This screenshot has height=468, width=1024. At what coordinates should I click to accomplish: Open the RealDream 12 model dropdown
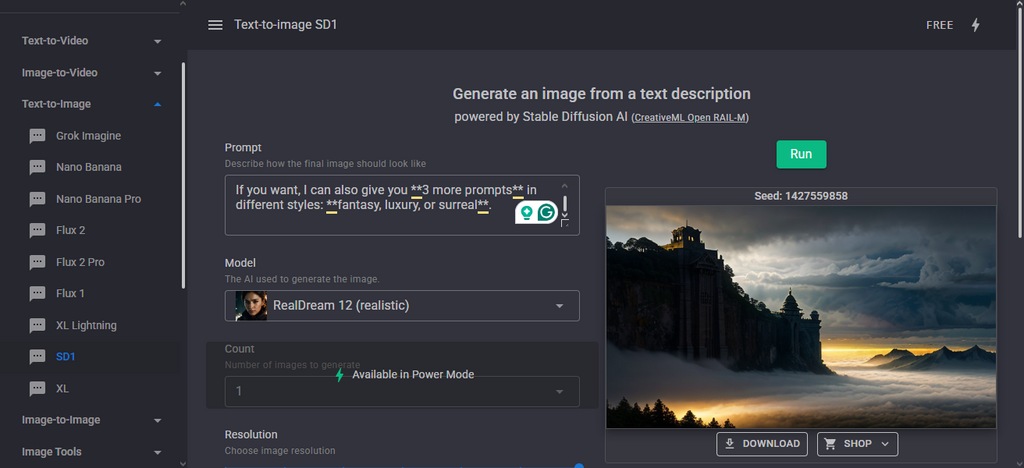[402, 305]
